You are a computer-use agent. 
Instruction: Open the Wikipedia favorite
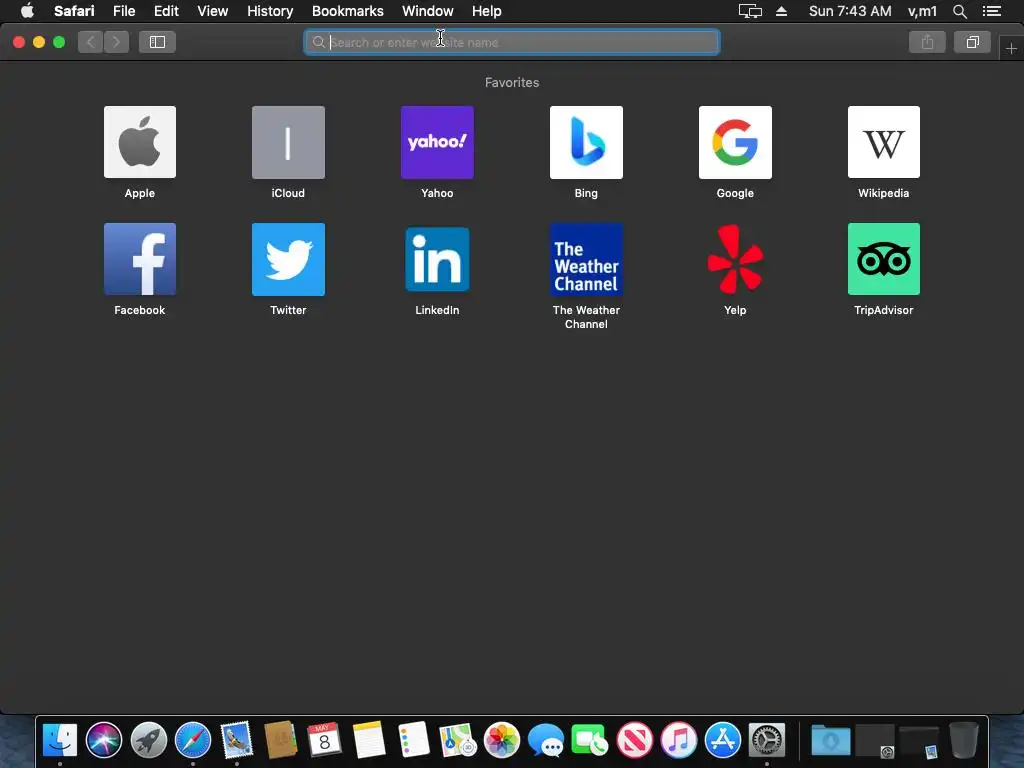pos(884,142)
